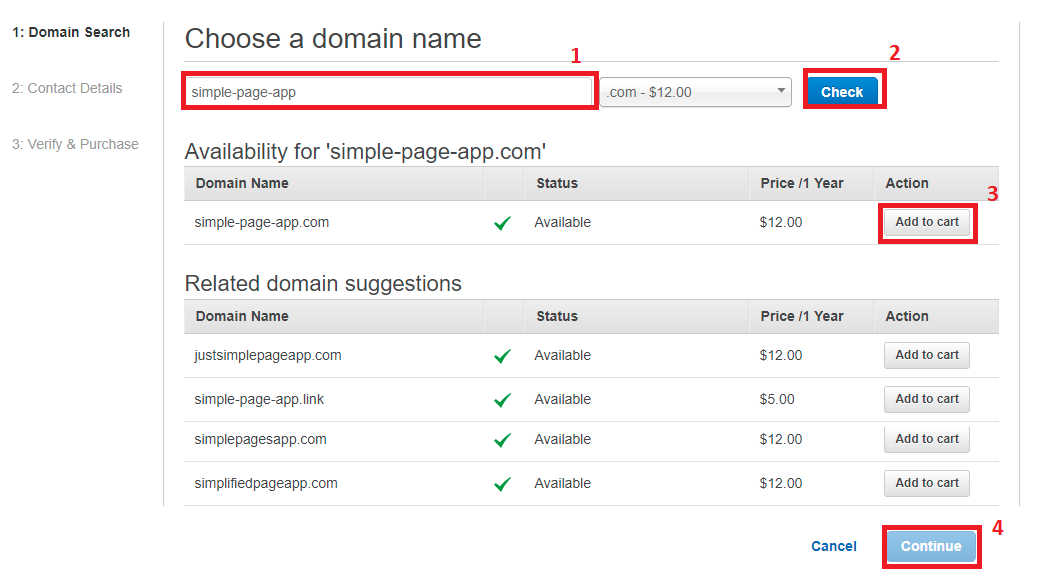Image resolution: width=1041 pixels, height=577 pixels.
Task: Click inside the domain name search field
Action: click(x=388, y=90)
